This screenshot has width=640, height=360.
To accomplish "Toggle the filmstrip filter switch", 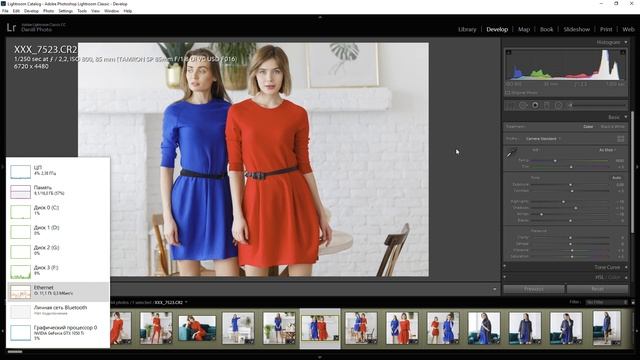I will click(x=633, y=302).
